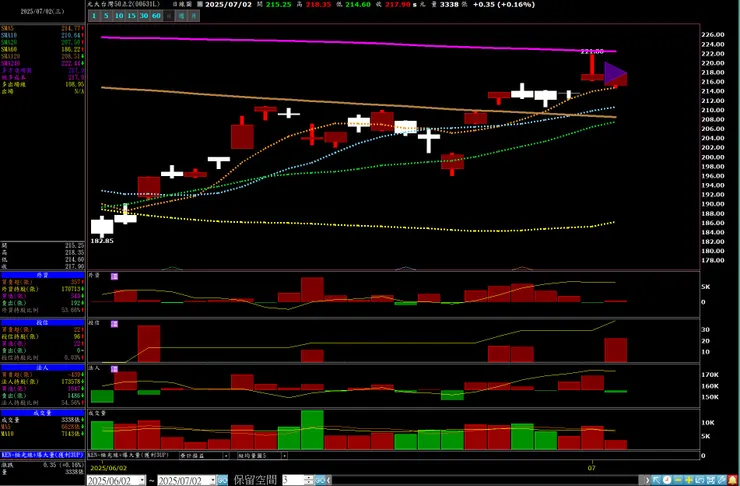Select the 投信 blue panel header
Viewport: 740px width, 486px height.
42,323
